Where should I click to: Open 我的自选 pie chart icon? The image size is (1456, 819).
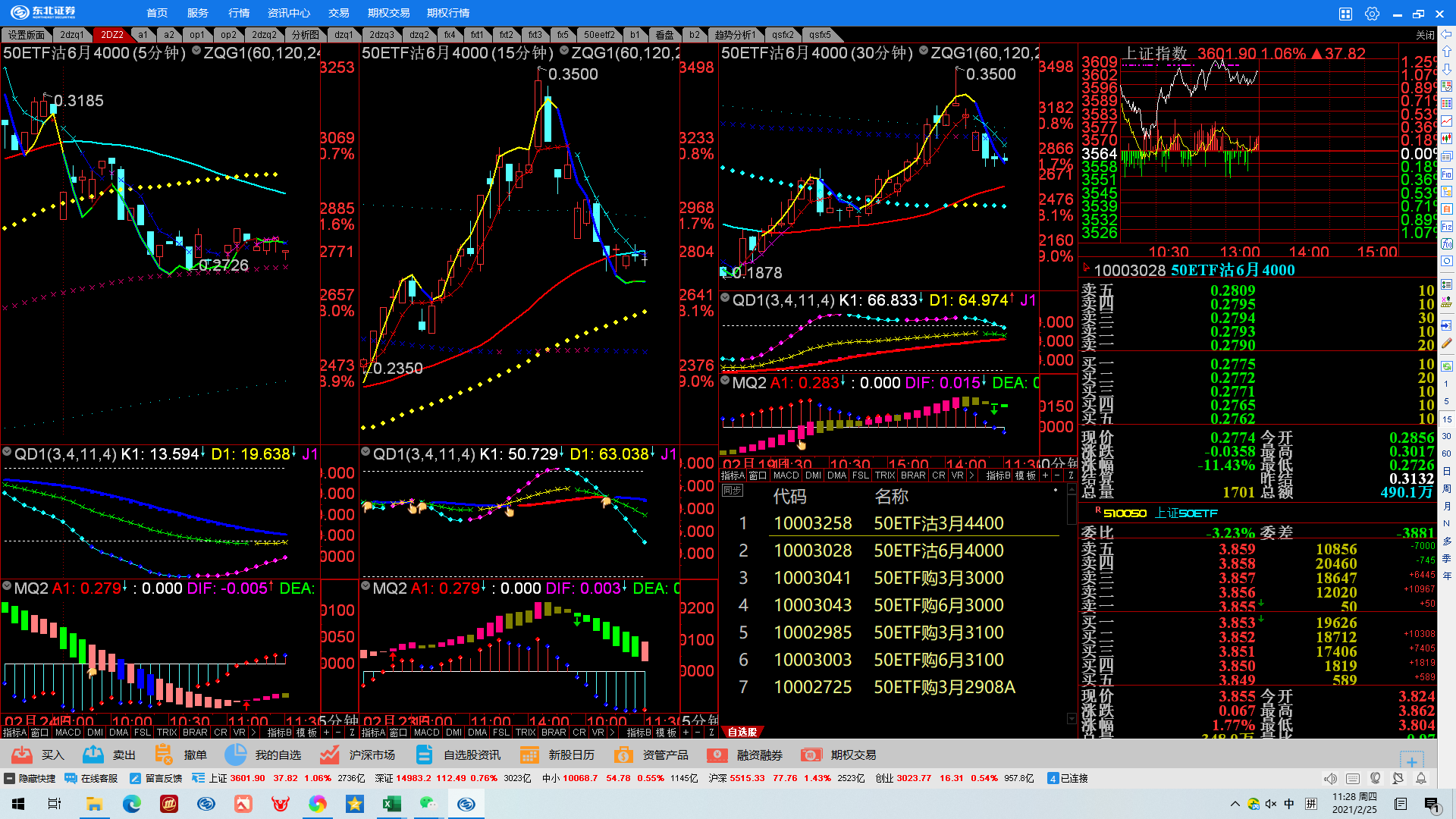[236, 755]
